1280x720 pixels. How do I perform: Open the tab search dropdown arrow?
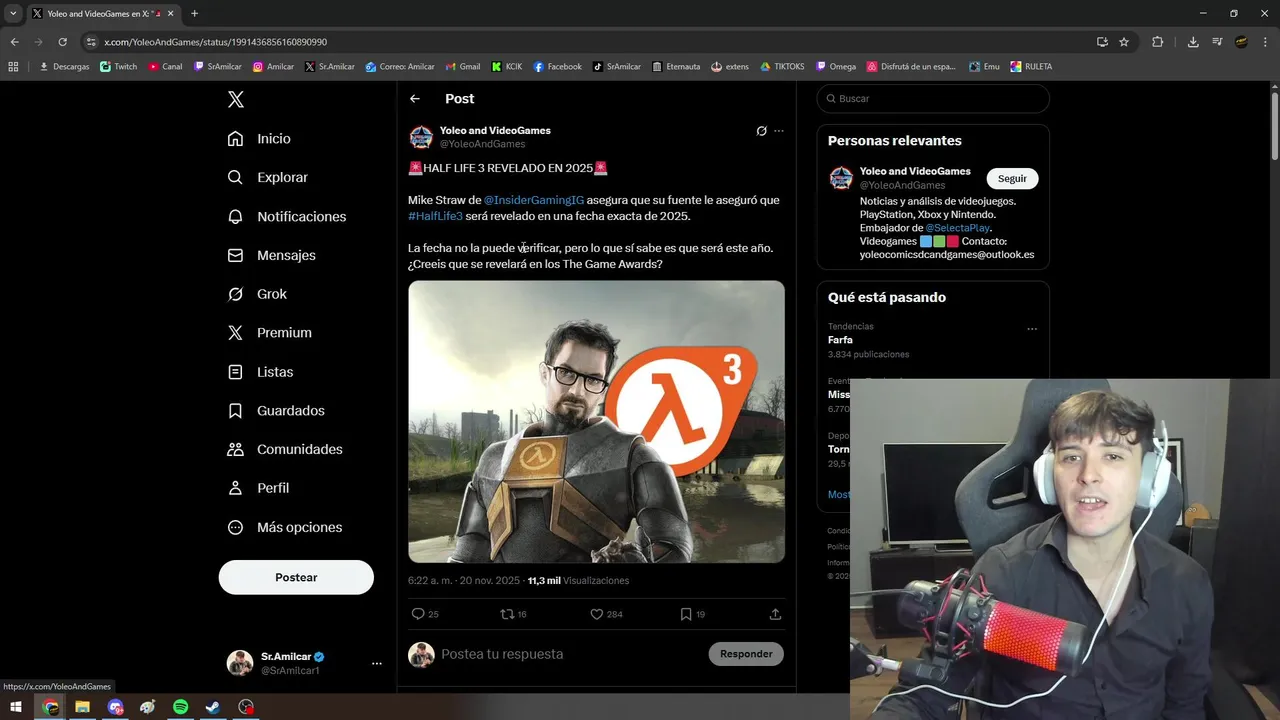click(x=13, y=13)
